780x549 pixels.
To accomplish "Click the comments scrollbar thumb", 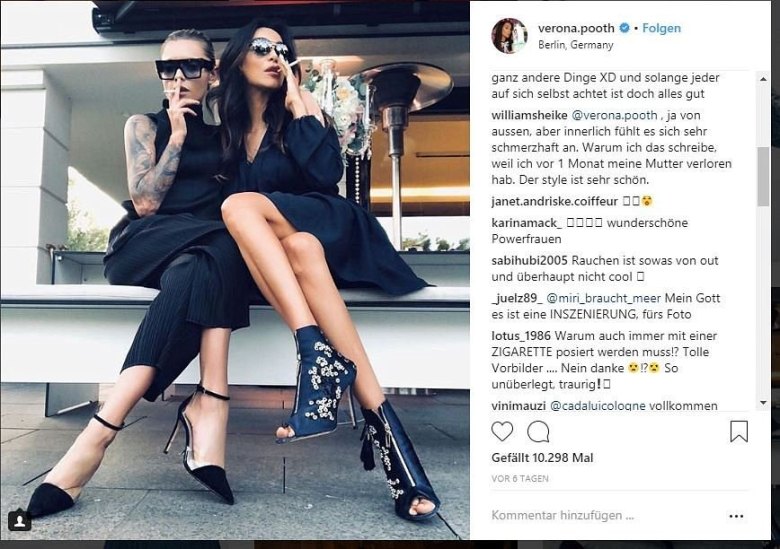I will point(763,176).
